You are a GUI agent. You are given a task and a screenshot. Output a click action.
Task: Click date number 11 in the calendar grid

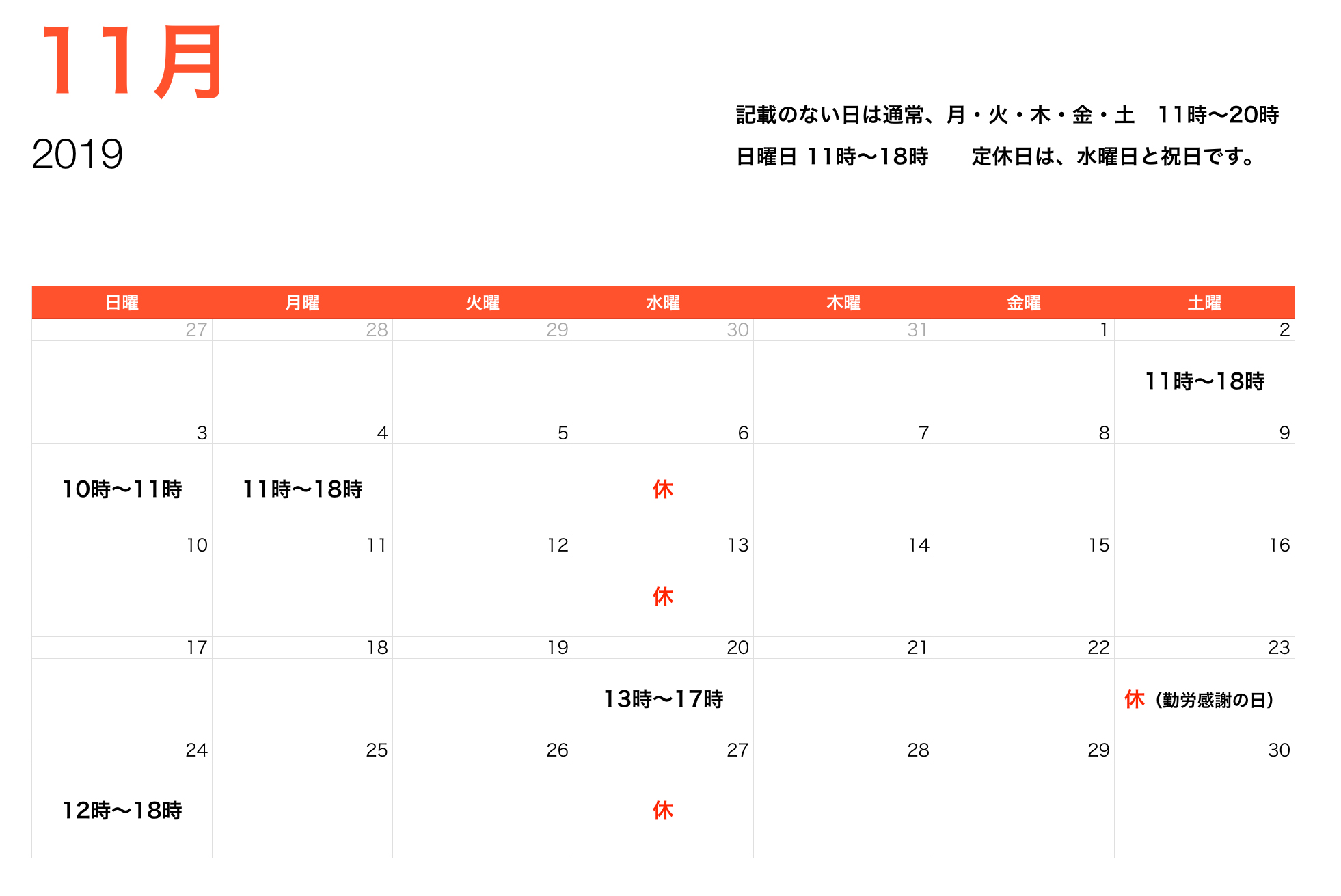coord(377,545)
